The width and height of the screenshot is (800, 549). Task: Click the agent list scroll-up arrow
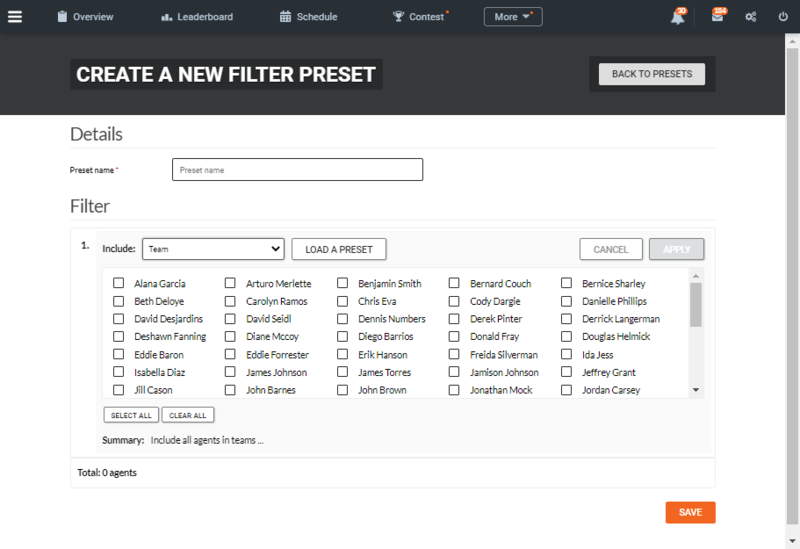click(x=695, y=276)
